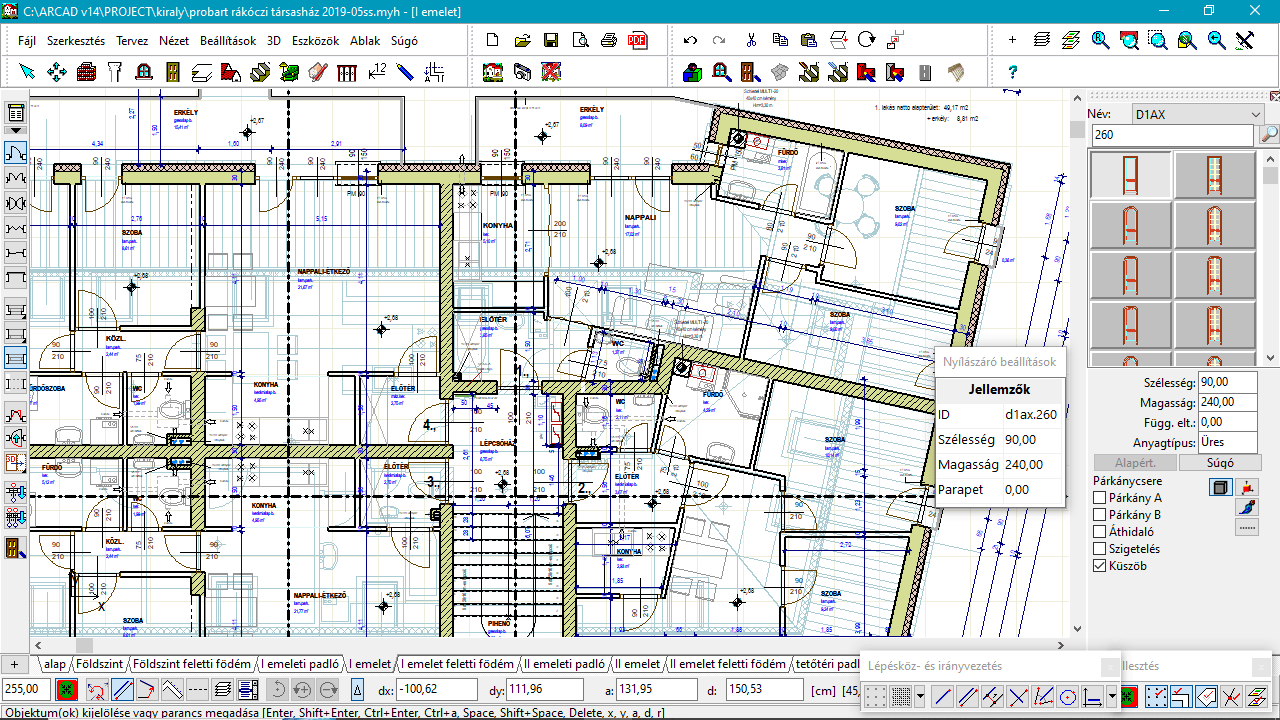Select the dimension tool
Screen dimensions: 1280x720
[376, 72]
